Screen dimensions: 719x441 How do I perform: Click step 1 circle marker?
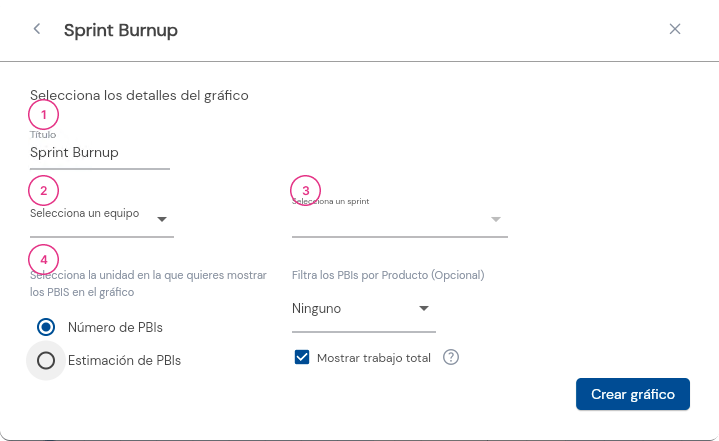[x=44, y=115]
